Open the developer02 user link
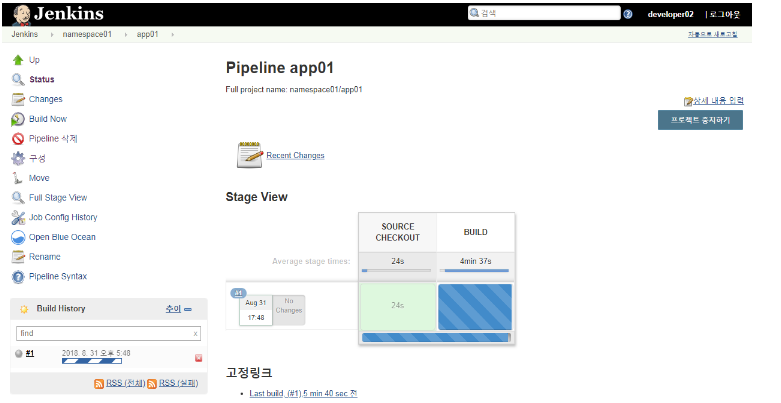Viewport: 781px width, 403px height. click(670, 14)
